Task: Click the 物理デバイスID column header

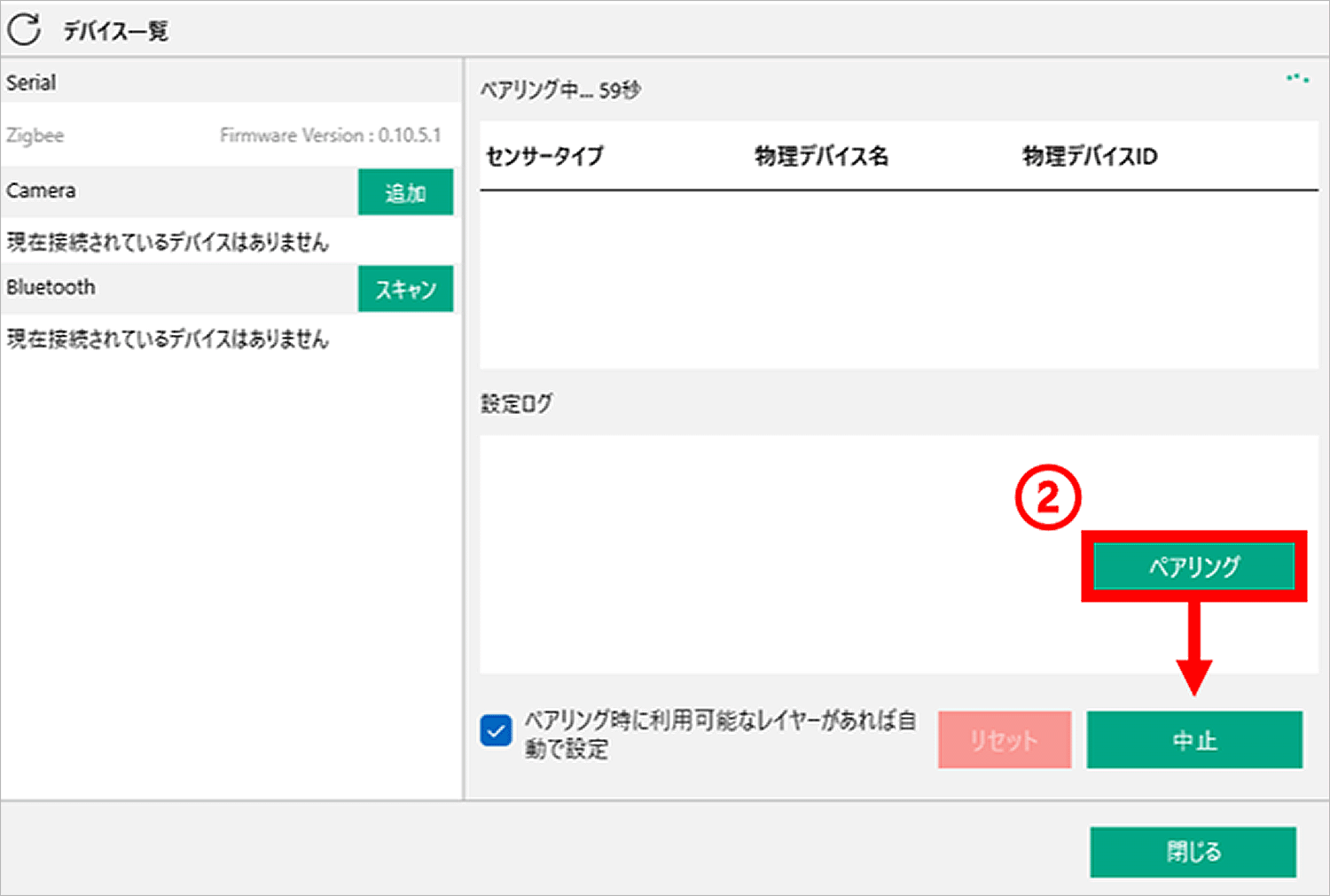Action: click(x=1090, y=156)
